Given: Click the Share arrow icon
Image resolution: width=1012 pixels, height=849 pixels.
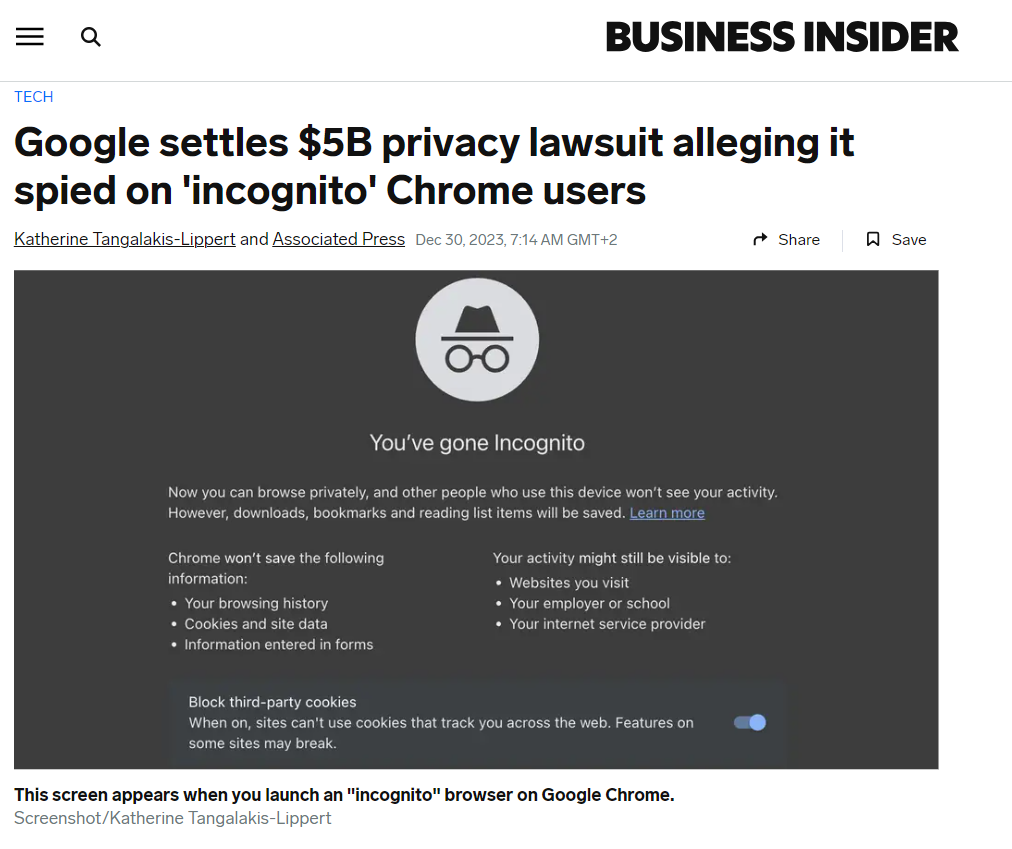Looking at the screenshot, I should [760, 240].
